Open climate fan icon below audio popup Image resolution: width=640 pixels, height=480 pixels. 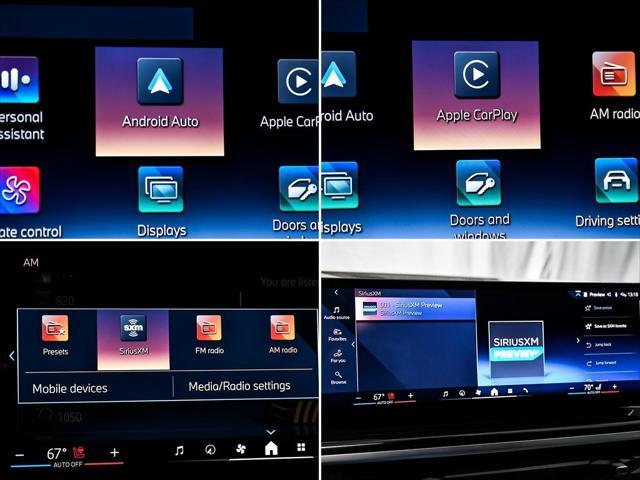click(x=241, y=449)
